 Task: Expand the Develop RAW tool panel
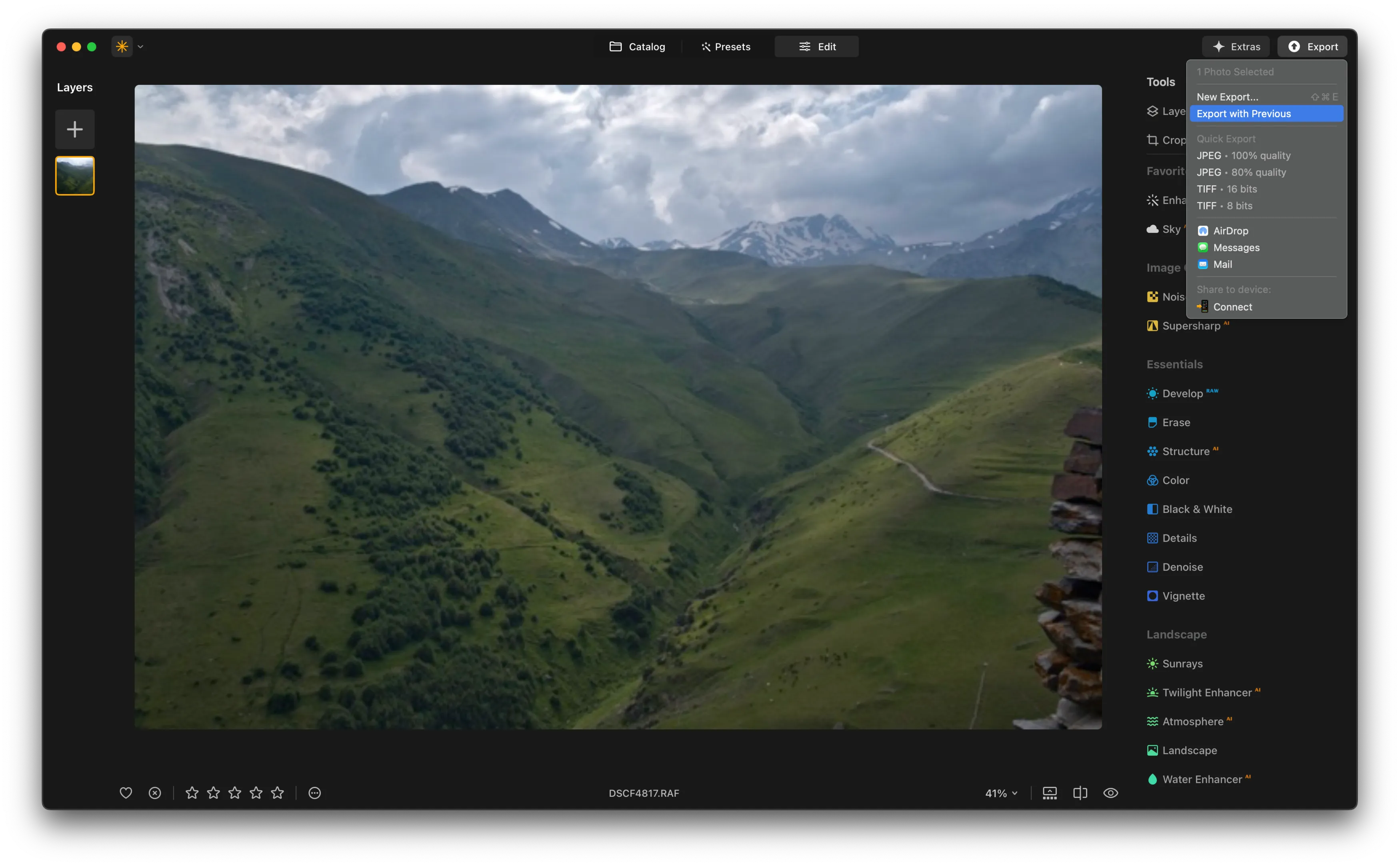pyautogui.click(x=1182, y=393)
